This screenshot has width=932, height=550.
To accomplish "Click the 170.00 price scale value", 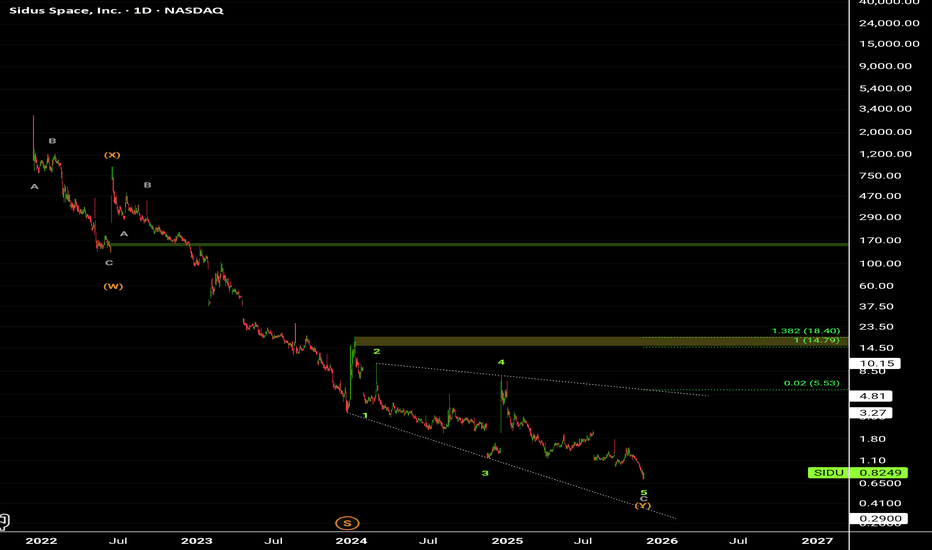I will 880,241.
